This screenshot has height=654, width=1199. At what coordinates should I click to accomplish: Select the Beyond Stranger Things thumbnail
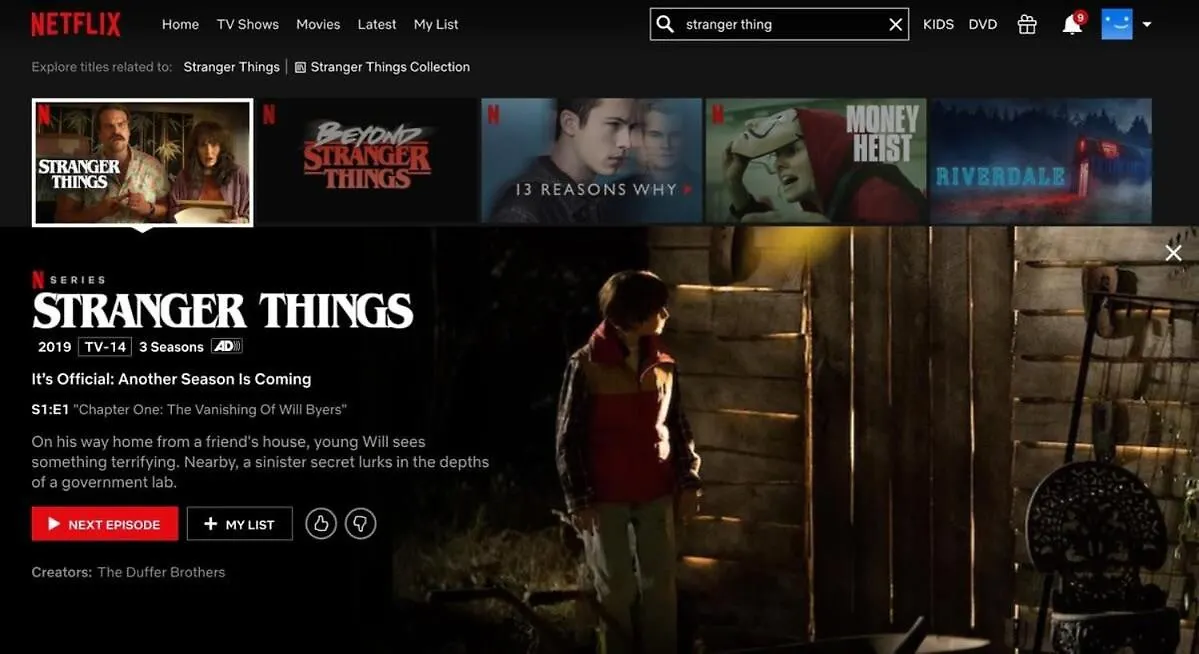(x=367, y=161)
